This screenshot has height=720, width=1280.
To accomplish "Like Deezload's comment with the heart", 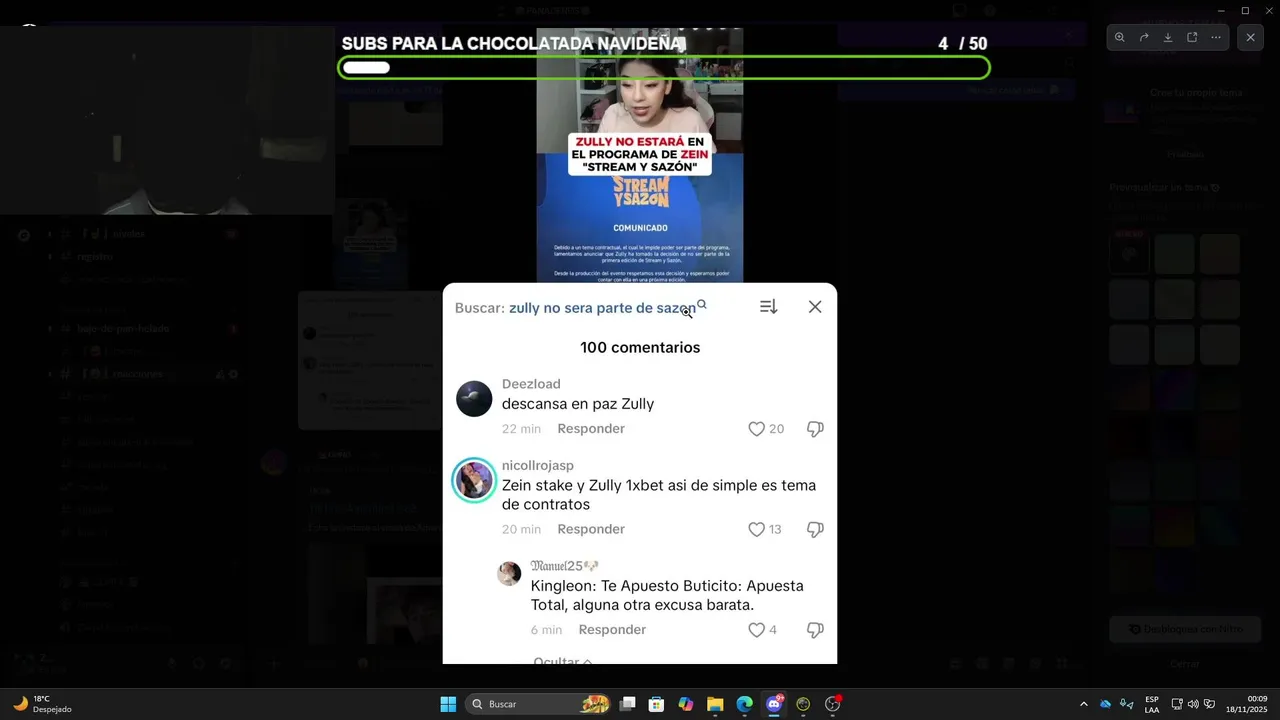I will (757, 429).
